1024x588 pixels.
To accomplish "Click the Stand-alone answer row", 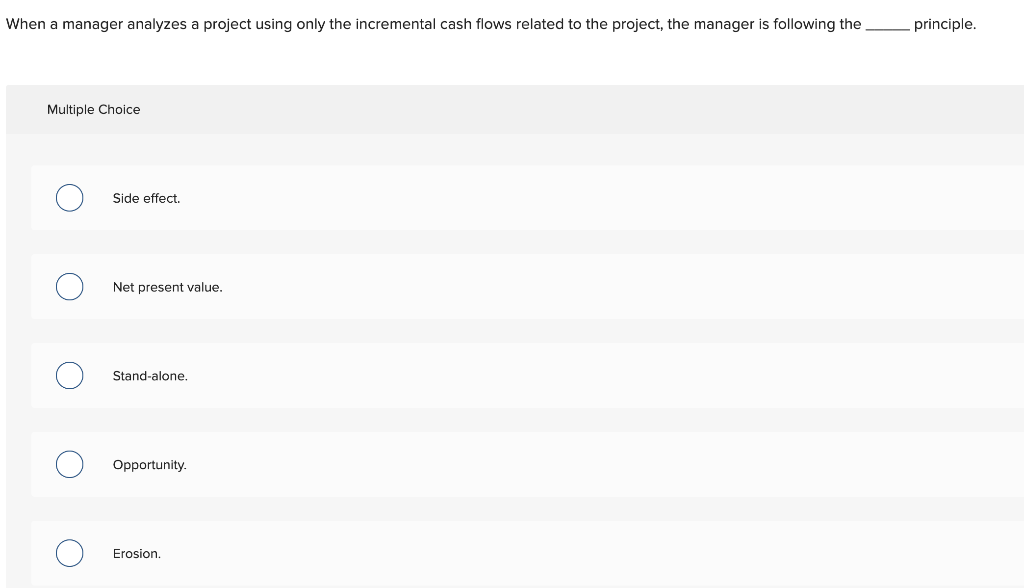I will [x=500, y=376].
